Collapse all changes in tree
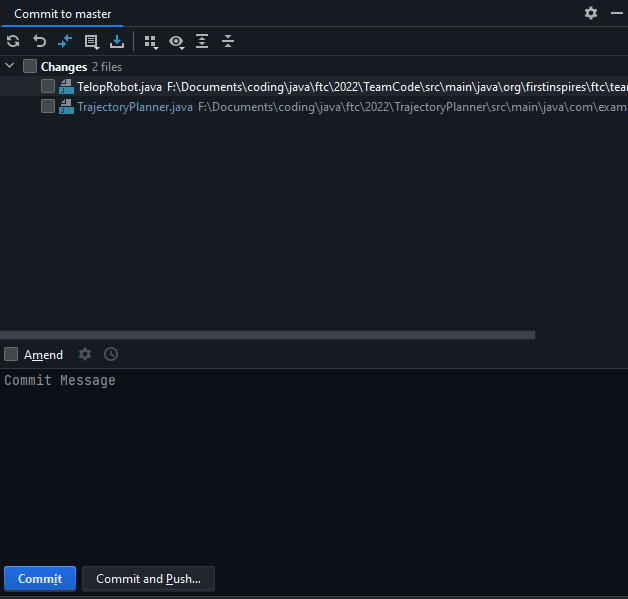 point(228,41)
